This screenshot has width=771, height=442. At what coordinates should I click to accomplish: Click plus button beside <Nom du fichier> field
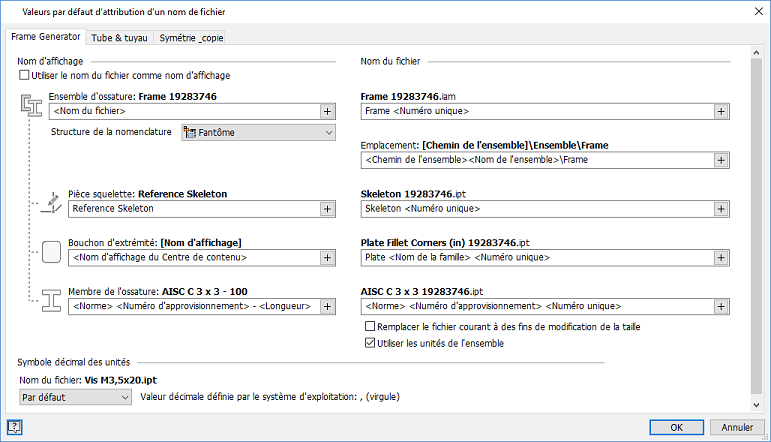coord(327,111)
